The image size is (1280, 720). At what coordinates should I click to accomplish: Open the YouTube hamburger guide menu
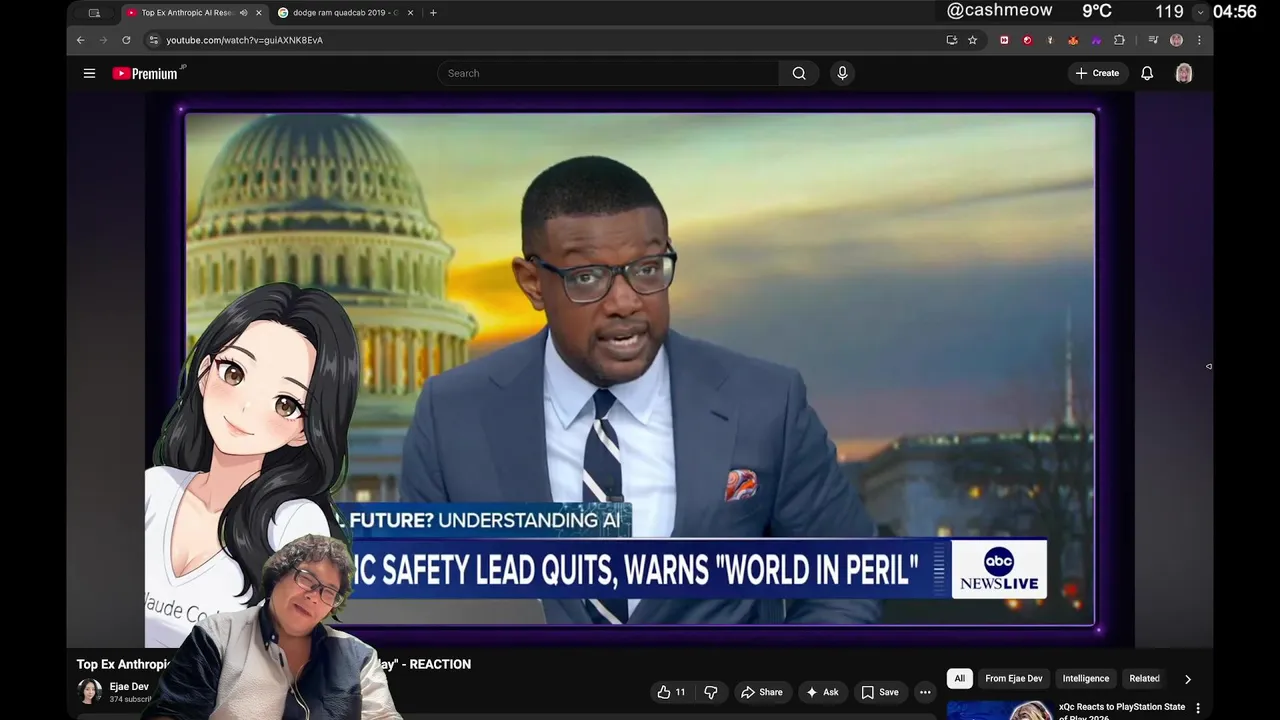pyautogui.click(x=89, y=73)
